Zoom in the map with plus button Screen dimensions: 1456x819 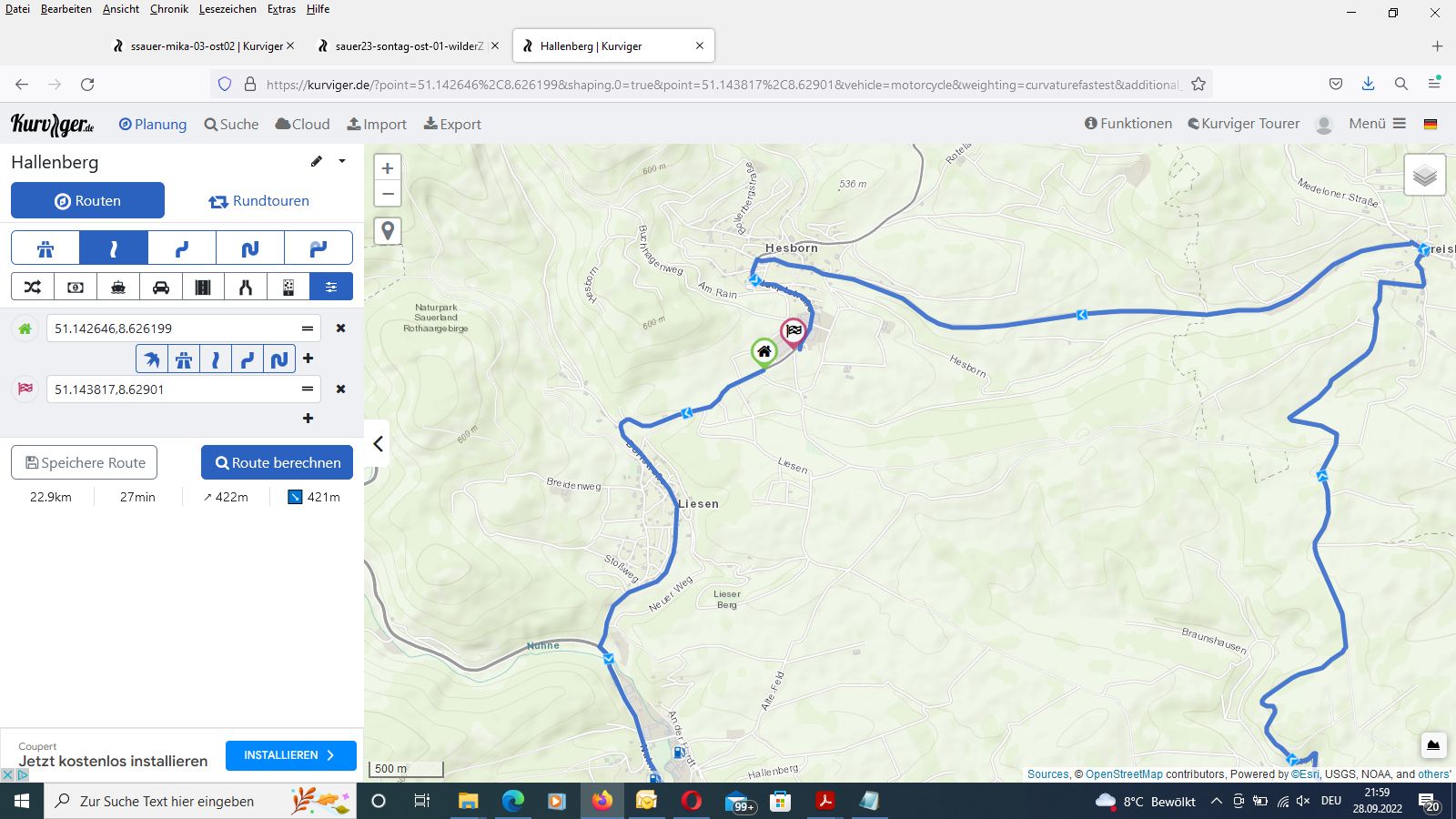tap(388, 168)
